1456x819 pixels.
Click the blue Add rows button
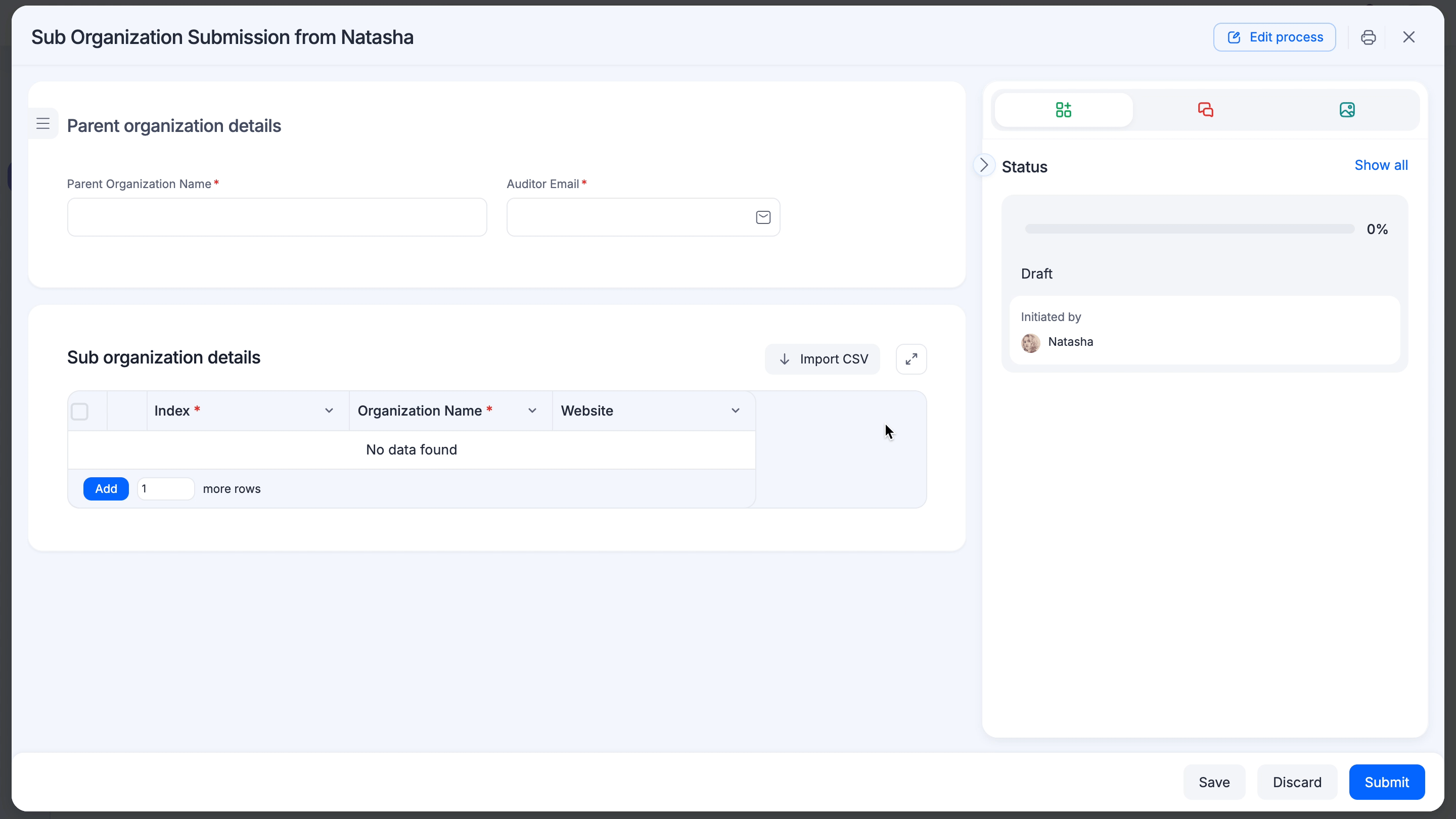coord(106,489)
